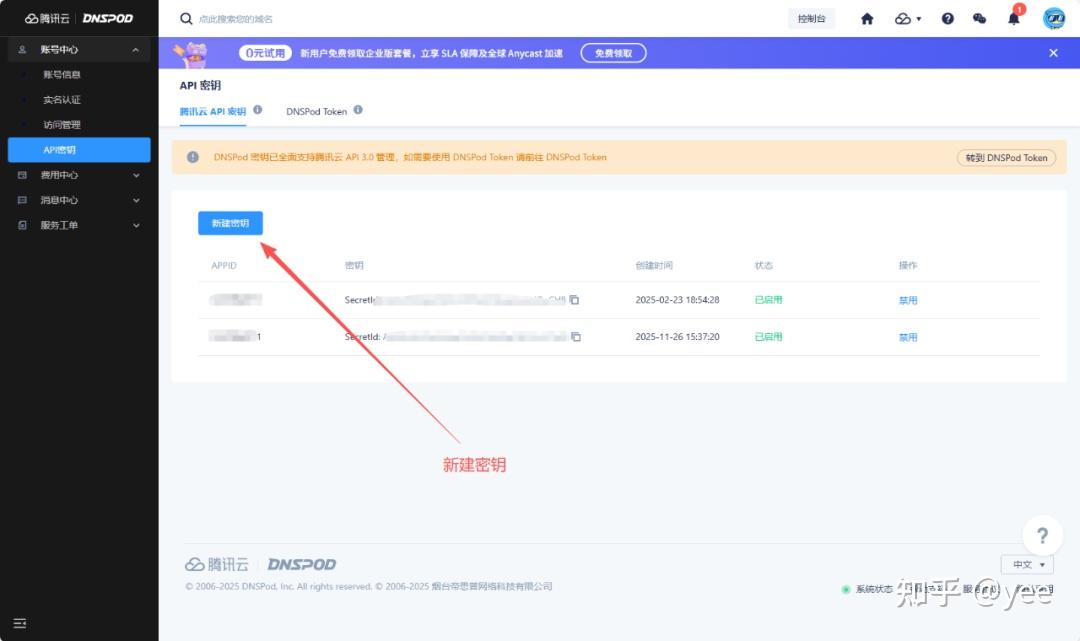Click the 新建密钥 button

click(230, 224)
